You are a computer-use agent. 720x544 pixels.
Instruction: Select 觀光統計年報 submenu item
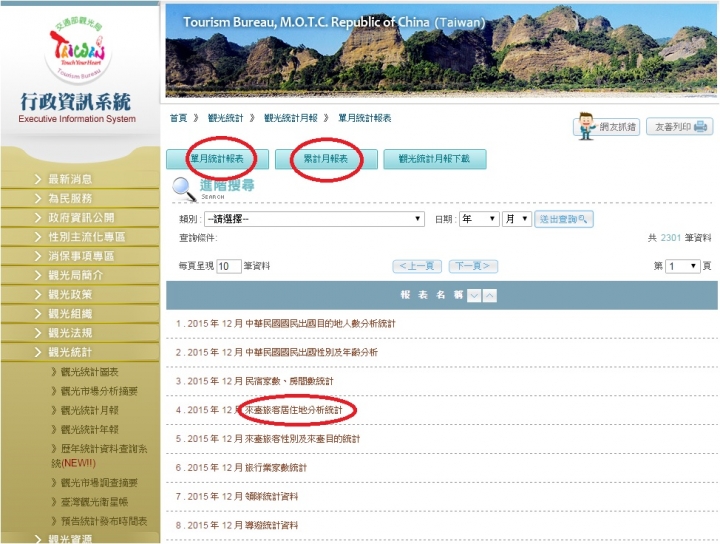pyautogui.click(x=90, y=430)
